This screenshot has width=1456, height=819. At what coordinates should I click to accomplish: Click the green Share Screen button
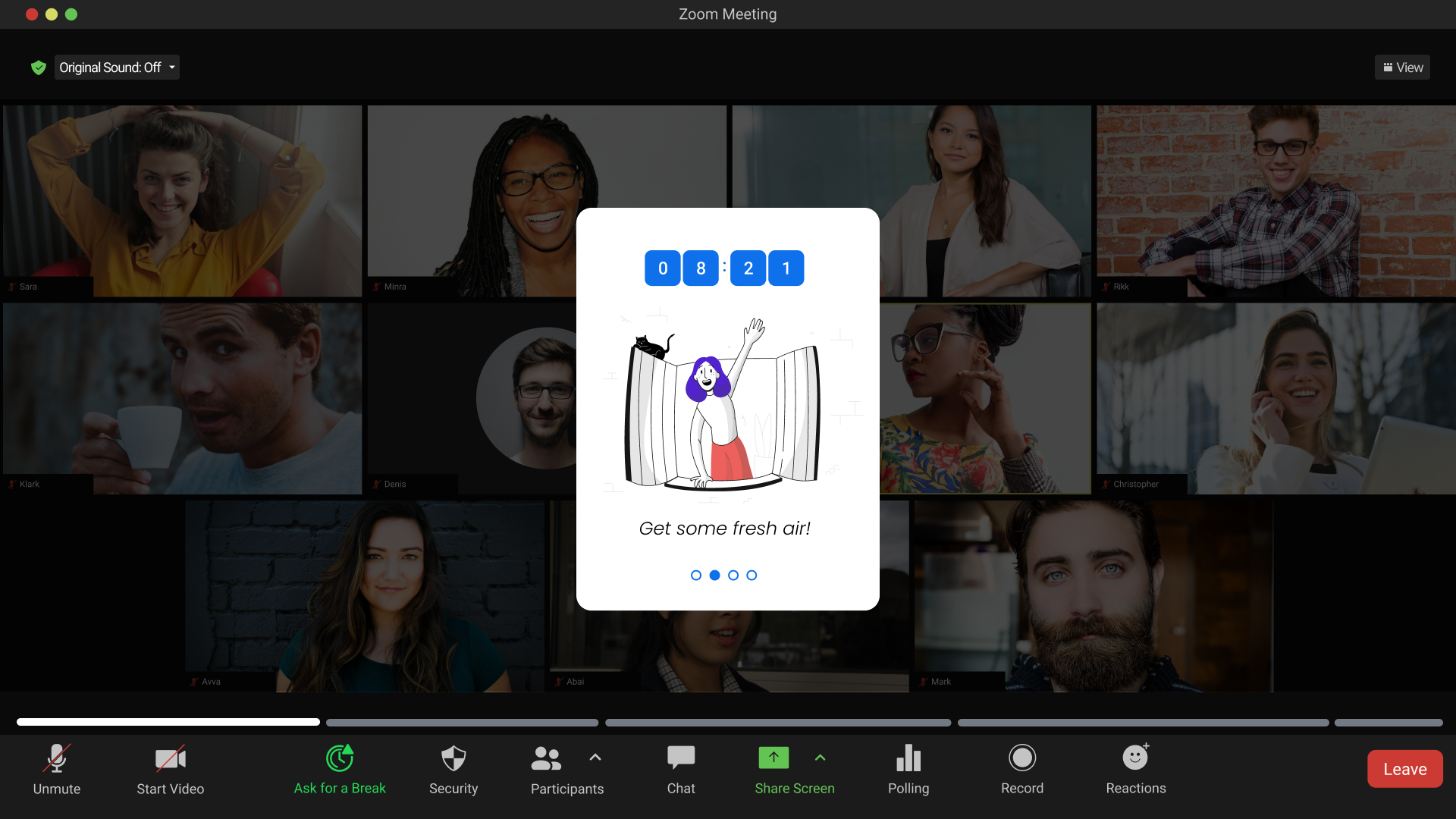[x=773, y=758]
